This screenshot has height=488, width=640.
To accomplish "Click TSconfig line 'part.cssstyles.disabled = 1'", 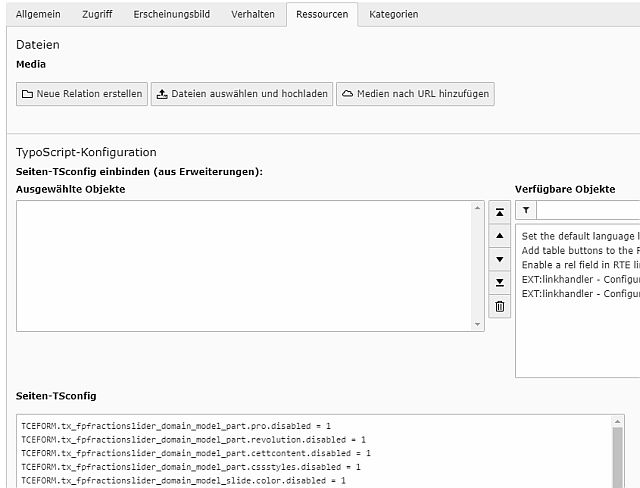I will (x=191, y=467).
